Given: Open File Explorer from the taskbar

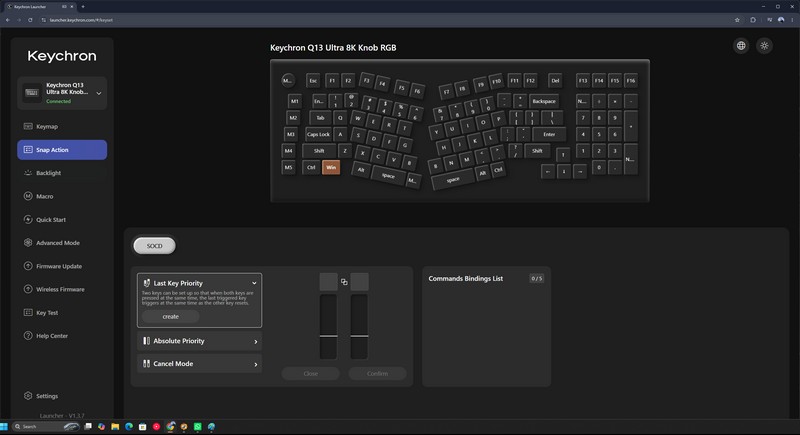Looking at the screenshot, I should click(x=115, y=426).
